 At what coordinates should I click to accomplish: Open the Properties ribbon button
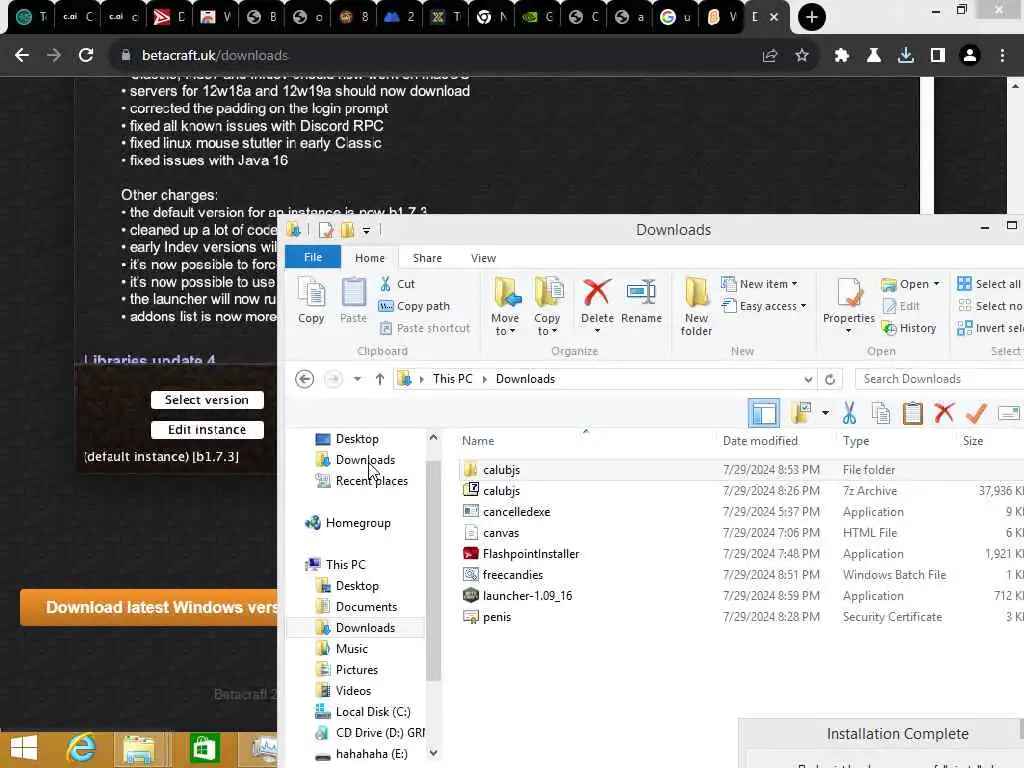(x=848, y=304)
